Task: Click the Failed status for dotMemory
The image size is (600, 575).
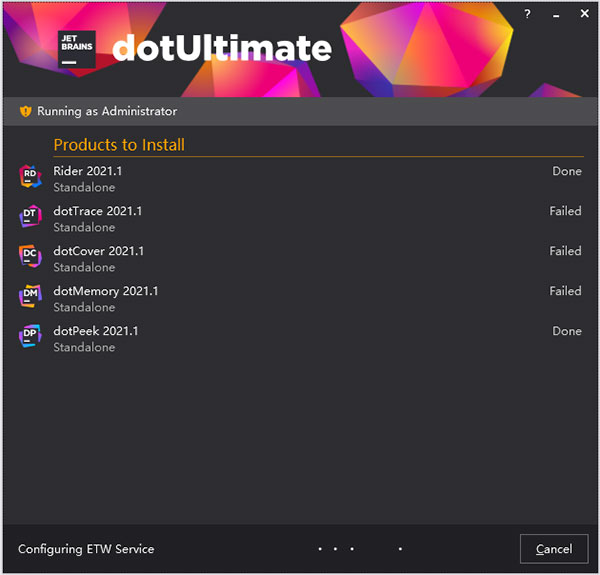Action: tap(566, 291)
